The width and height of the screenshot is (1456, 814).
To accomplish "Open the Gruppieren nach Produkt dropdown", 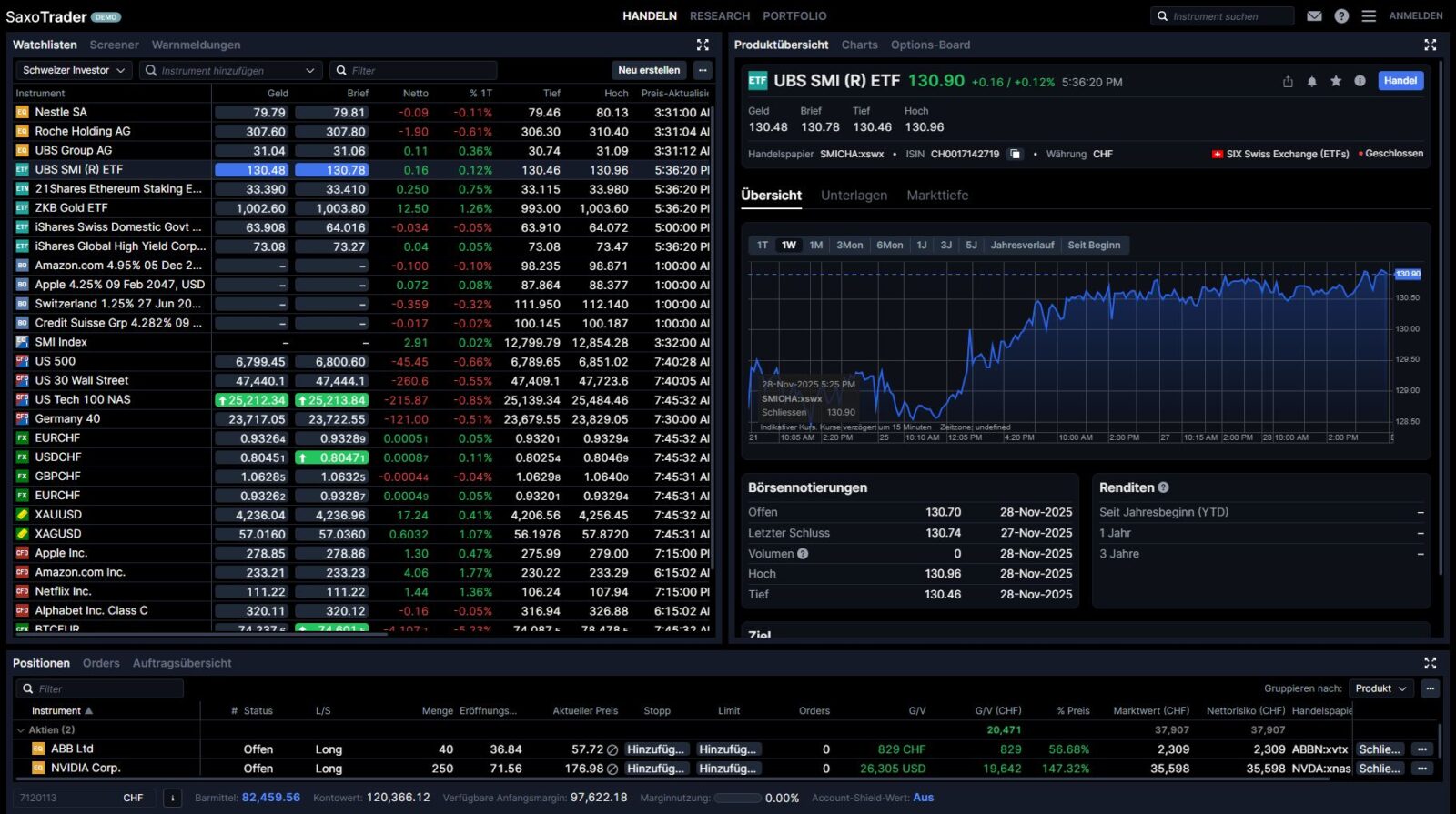I will [1380, 688].
